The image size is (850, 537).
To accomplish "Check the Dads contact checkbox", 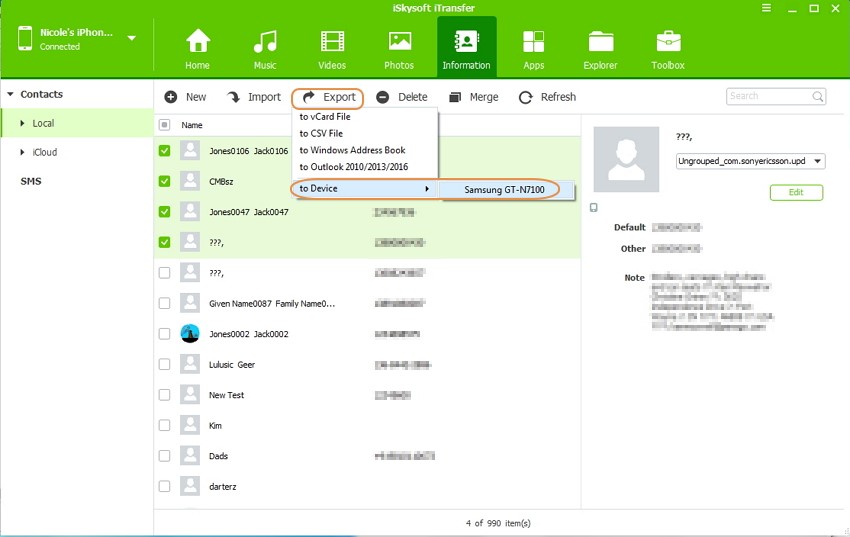I will coord(164,456).
